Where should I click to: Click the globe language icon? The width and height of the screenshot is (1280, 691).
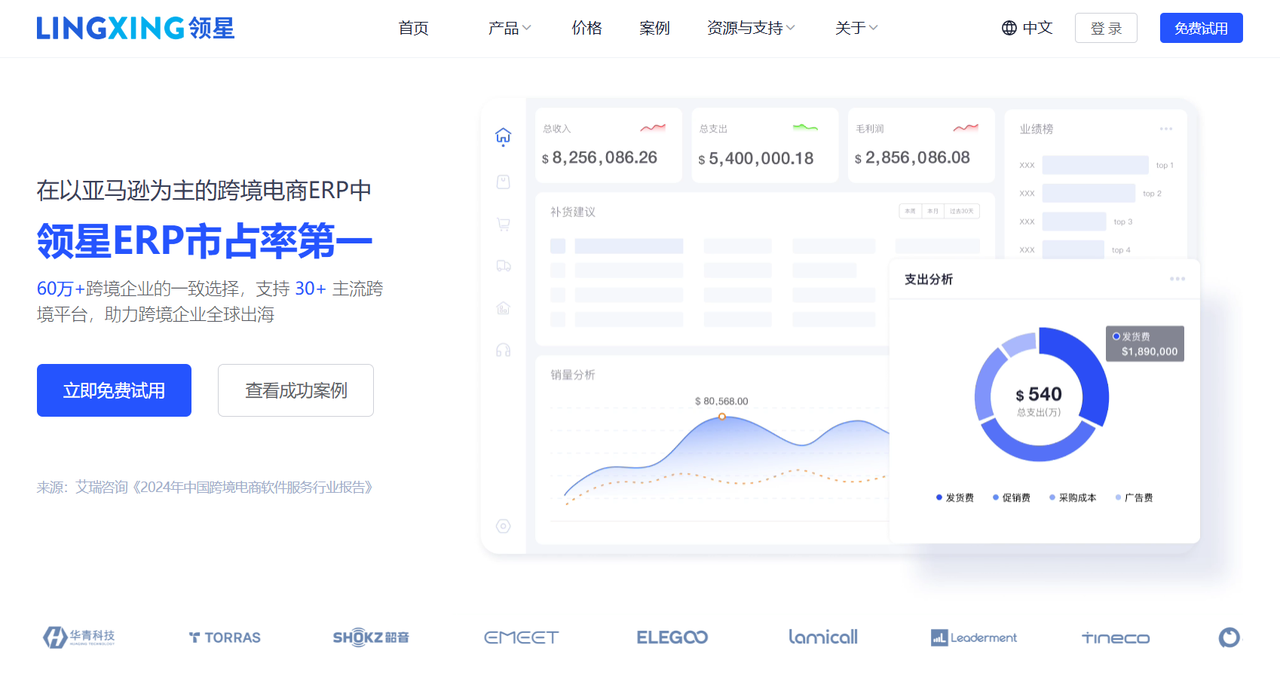(1009, 28)
